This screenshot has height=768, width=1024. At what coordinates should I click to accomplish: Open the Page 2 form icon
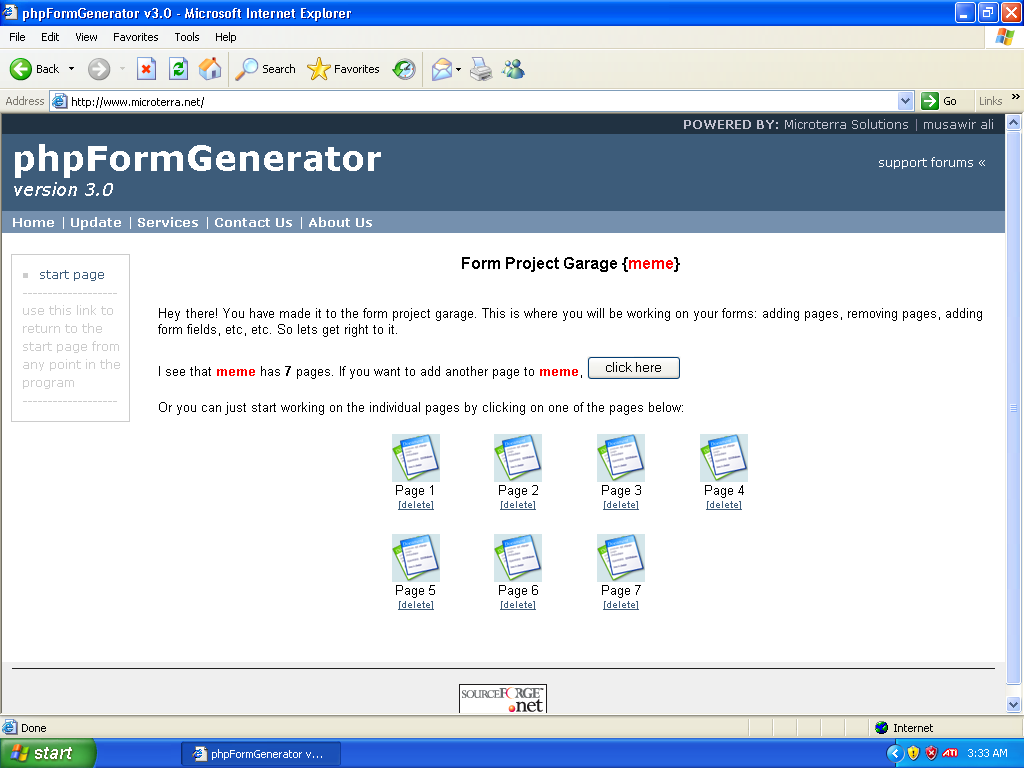click(518, 458)
